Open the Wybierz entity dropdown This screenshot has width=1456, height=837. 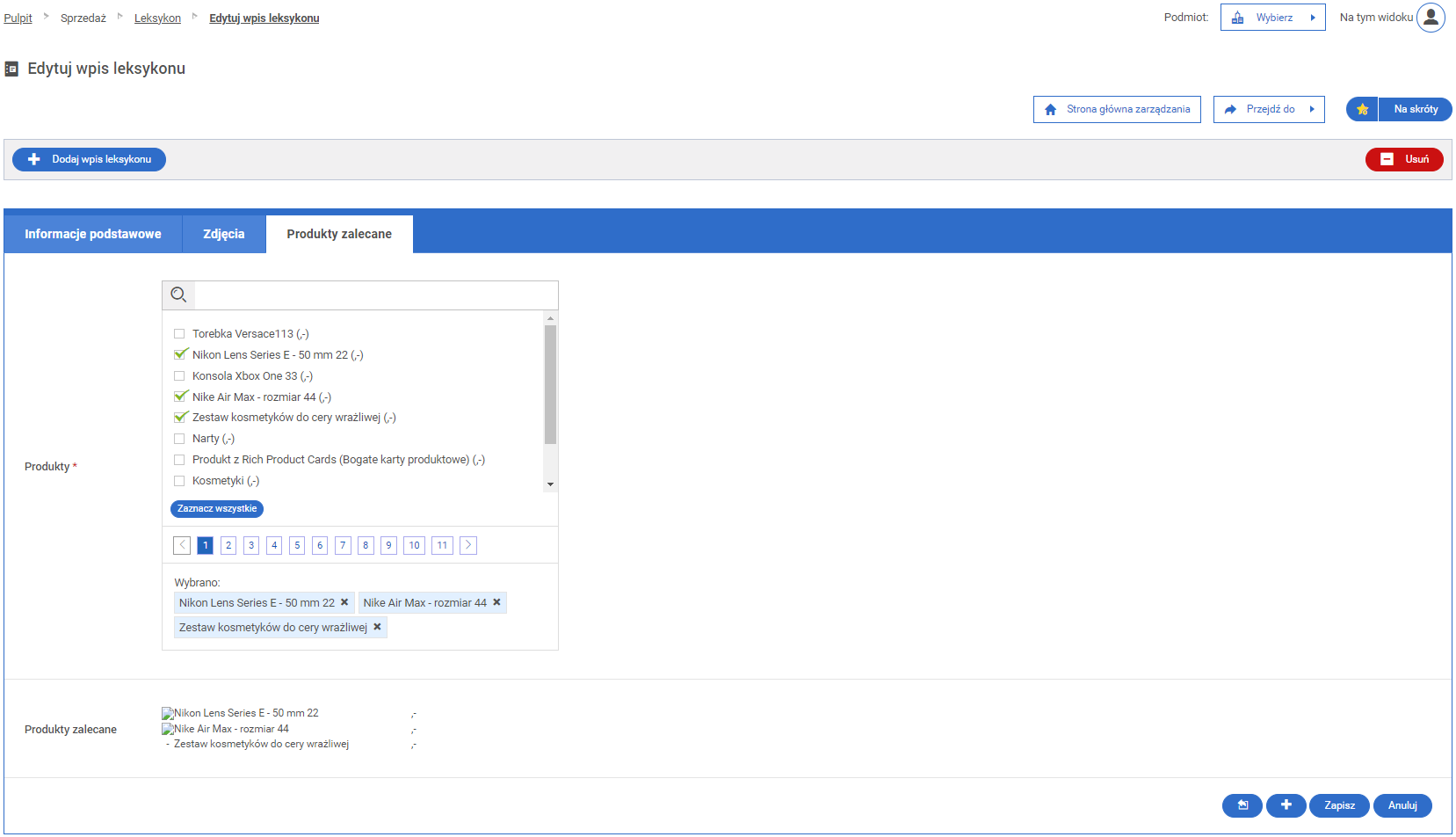(x=1272, y=18)
